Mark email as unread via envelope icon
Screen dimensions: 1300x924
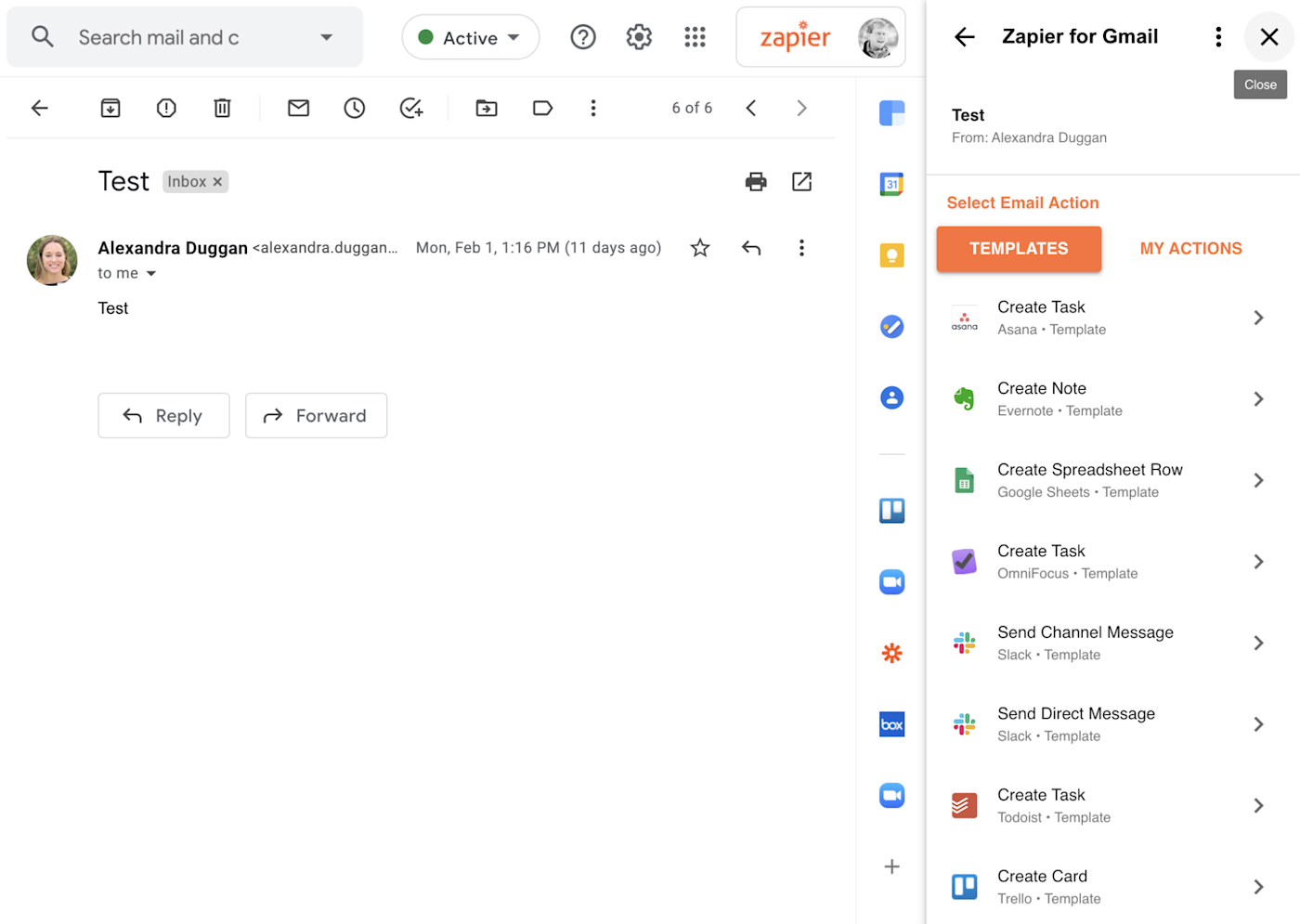298,108
